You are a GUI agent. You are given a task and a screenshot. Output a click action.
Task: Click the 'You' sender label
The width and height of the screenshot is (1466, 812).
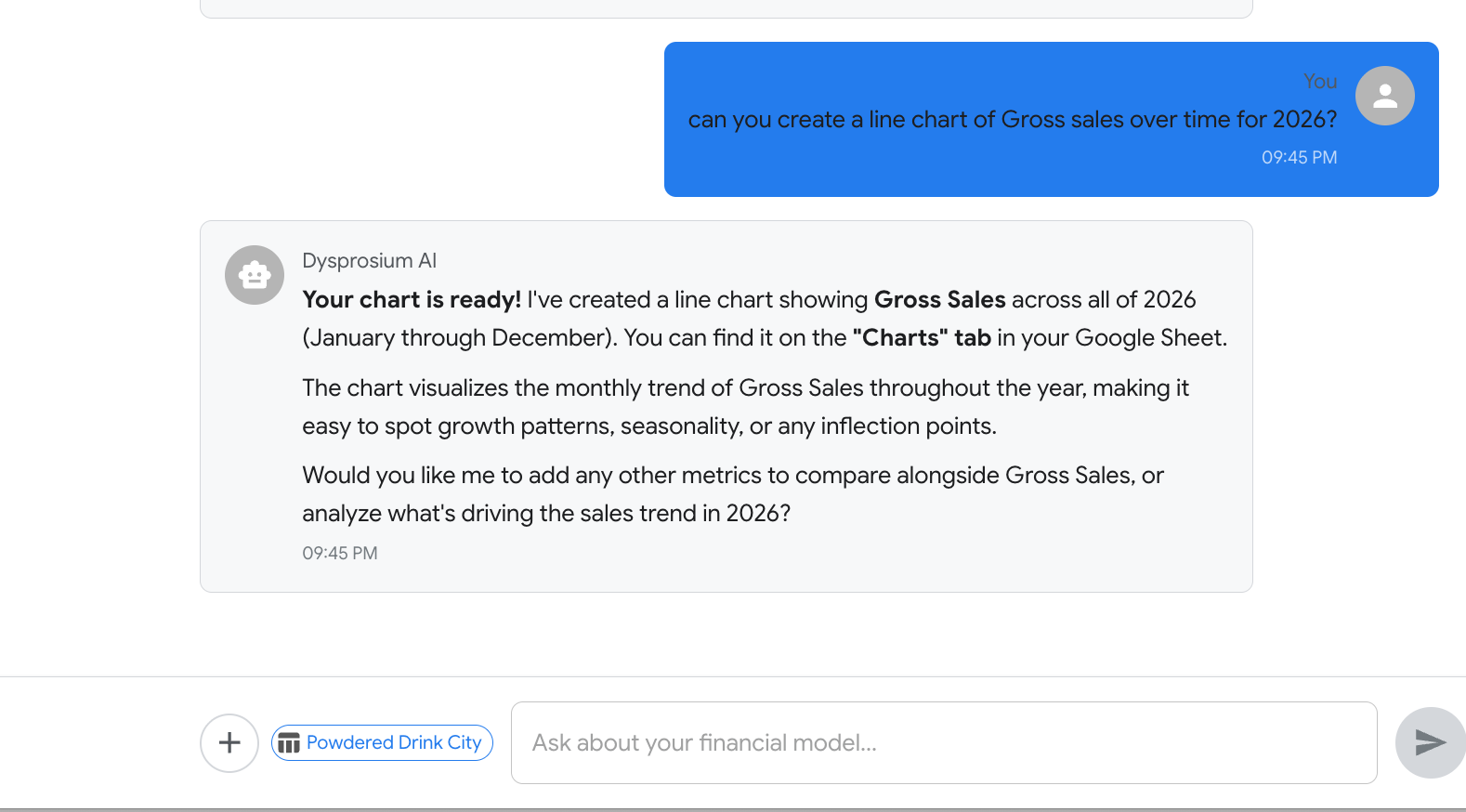[x=1319, y=82]
